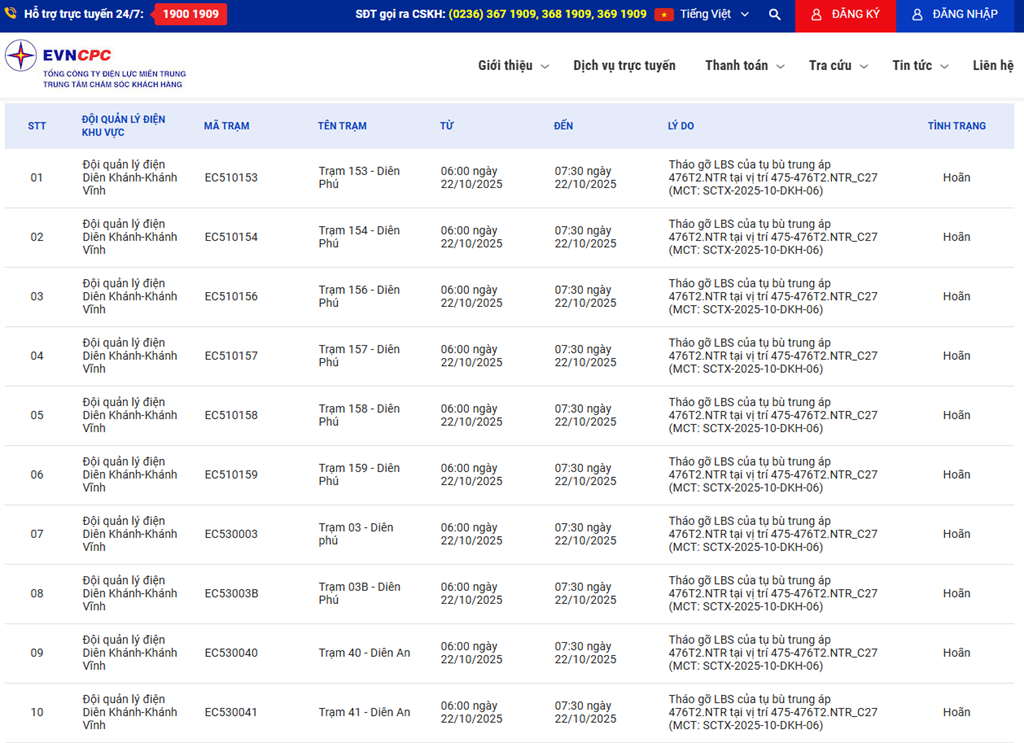Image resolution: width=1024 pixels, height=743 pixels.
Task: Open the Tiếng Việt language dropdown
Action: tap(714, 15)
